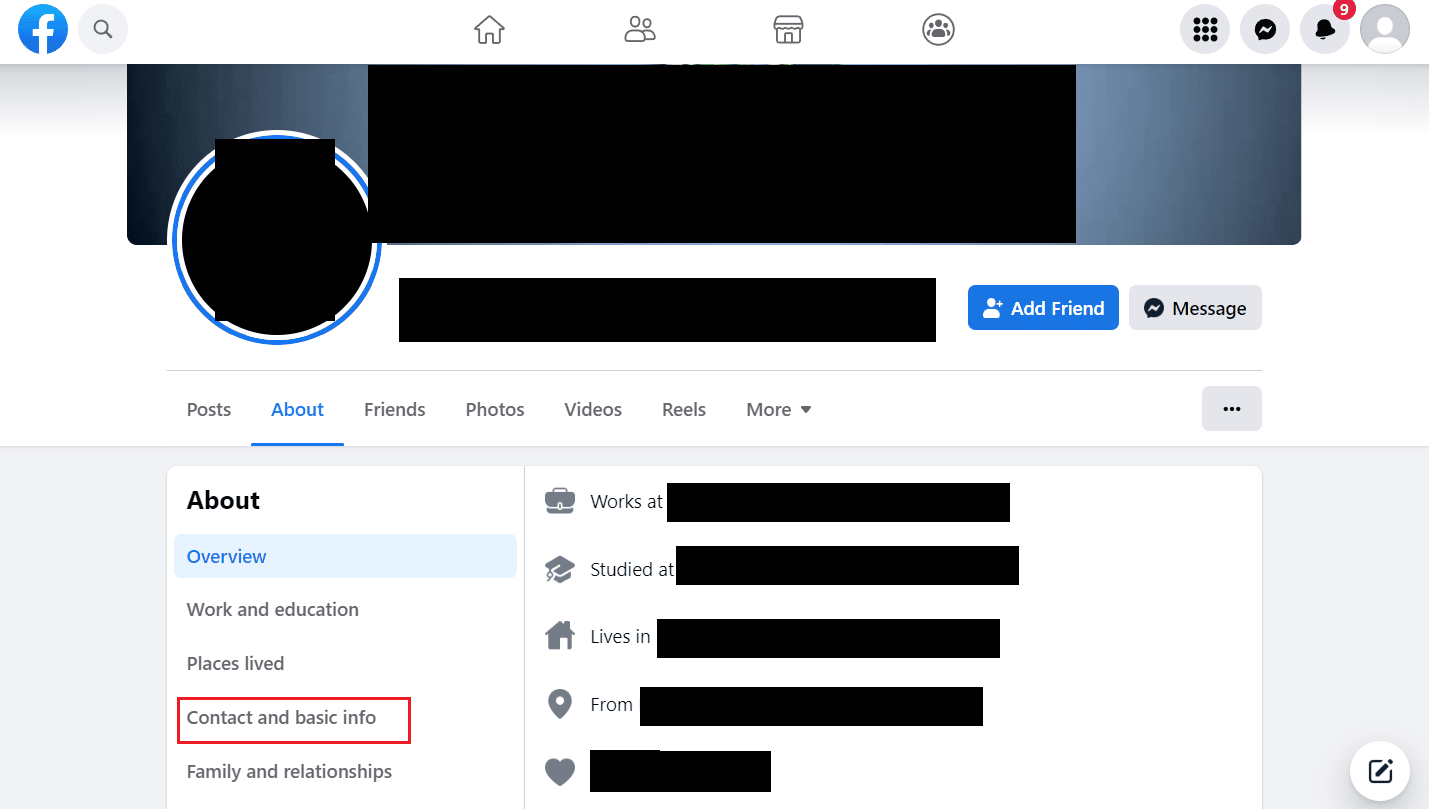Open Groups from the top navigation

click(938, 30)
